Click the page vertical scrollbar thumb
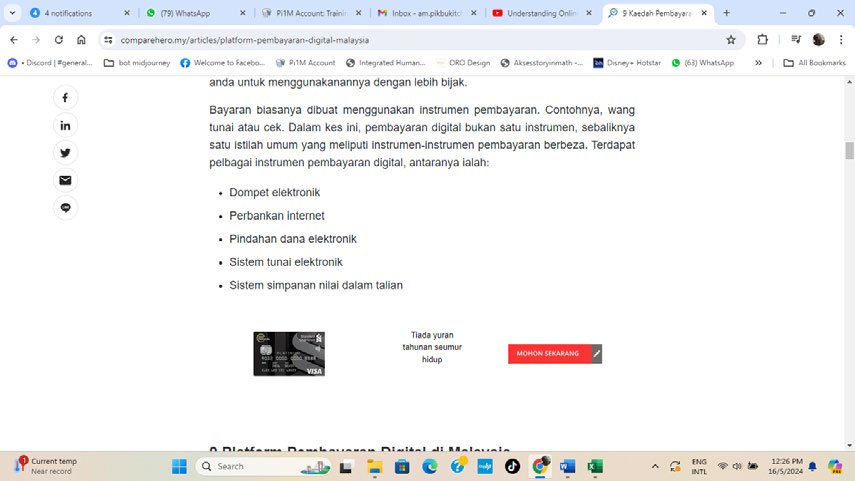Viewport: 855px width, 481px height. click(849, 151)
